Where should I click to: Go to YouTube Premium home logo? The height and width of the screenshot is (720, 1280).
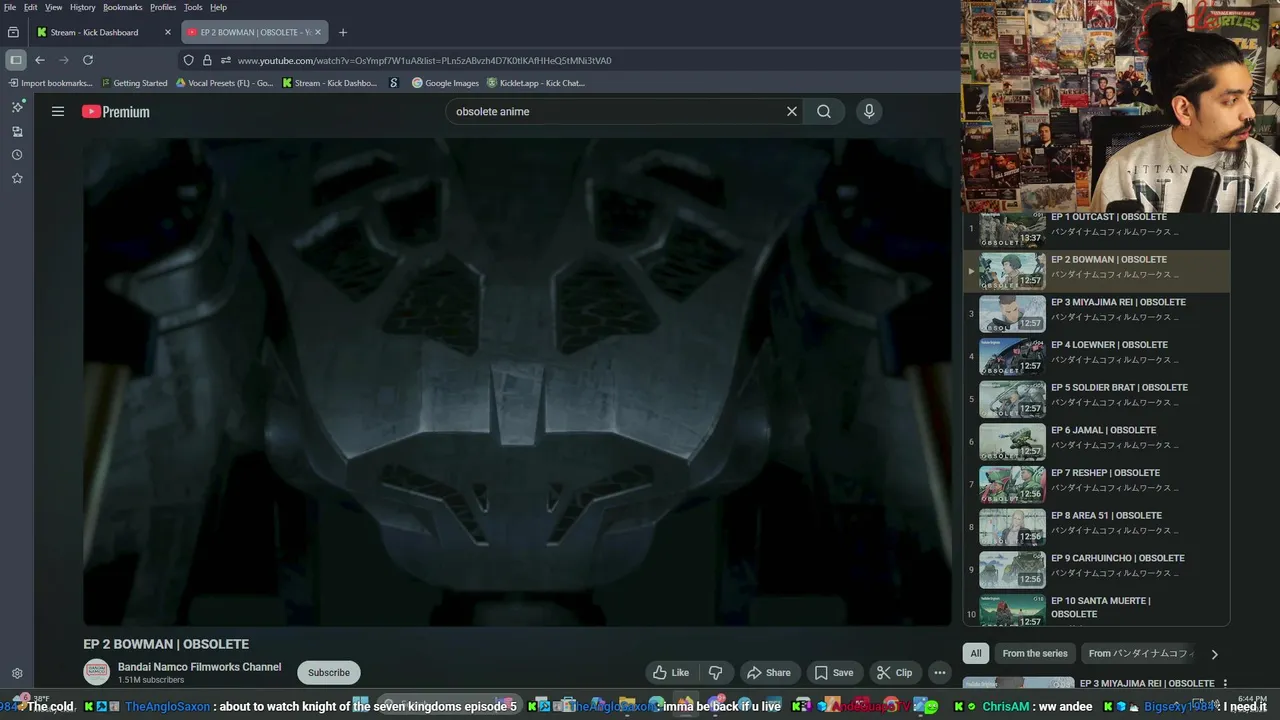pyautogui.click(x=116, y=112)
